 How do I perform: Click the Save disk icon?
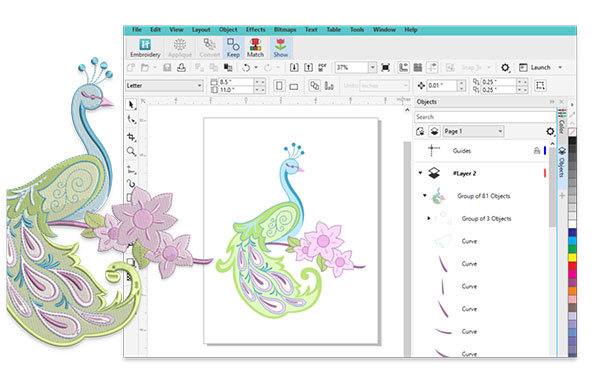[167, 68]
